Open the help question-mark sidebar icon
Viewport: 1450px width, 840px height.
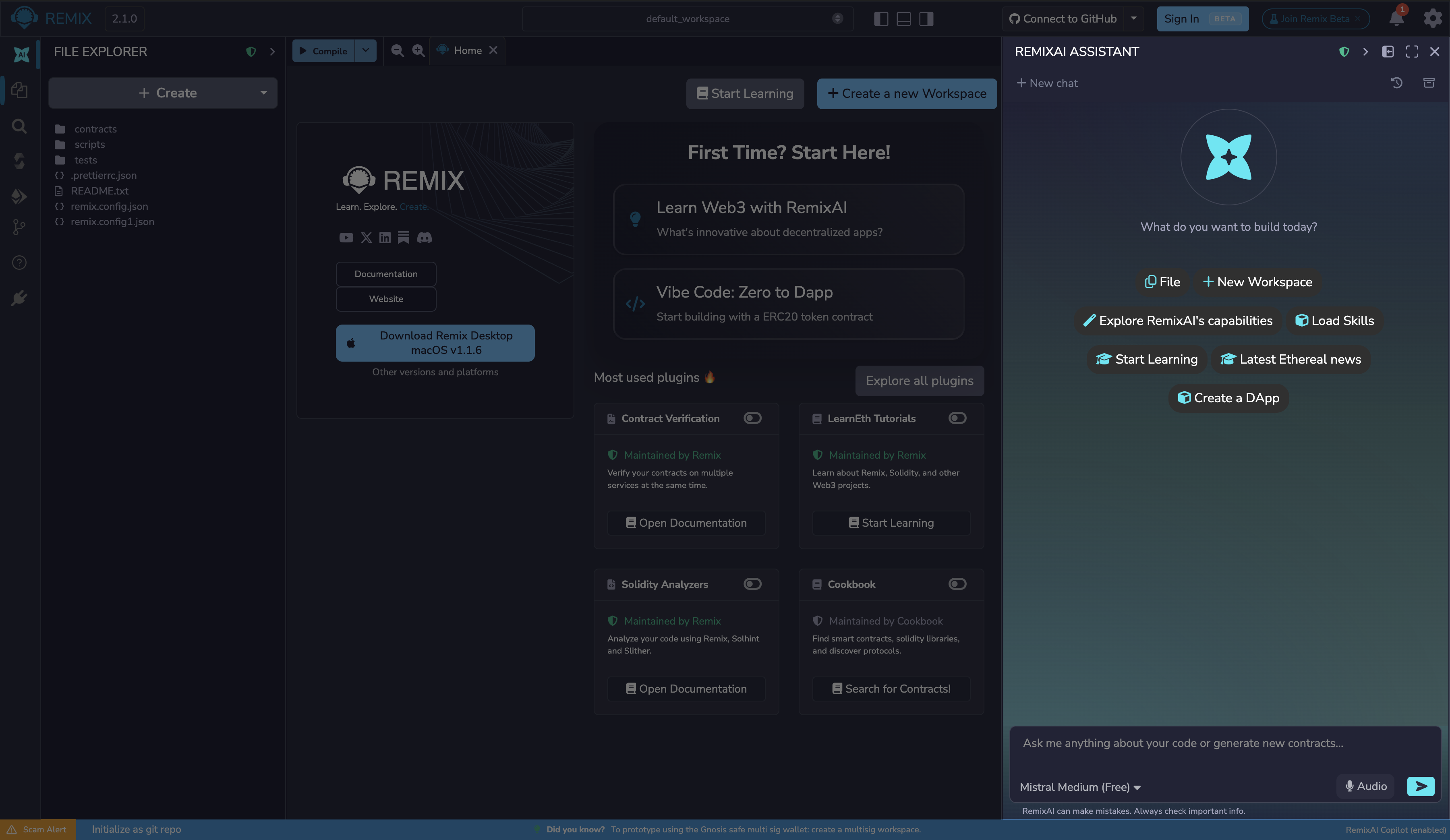coord(20,263)
